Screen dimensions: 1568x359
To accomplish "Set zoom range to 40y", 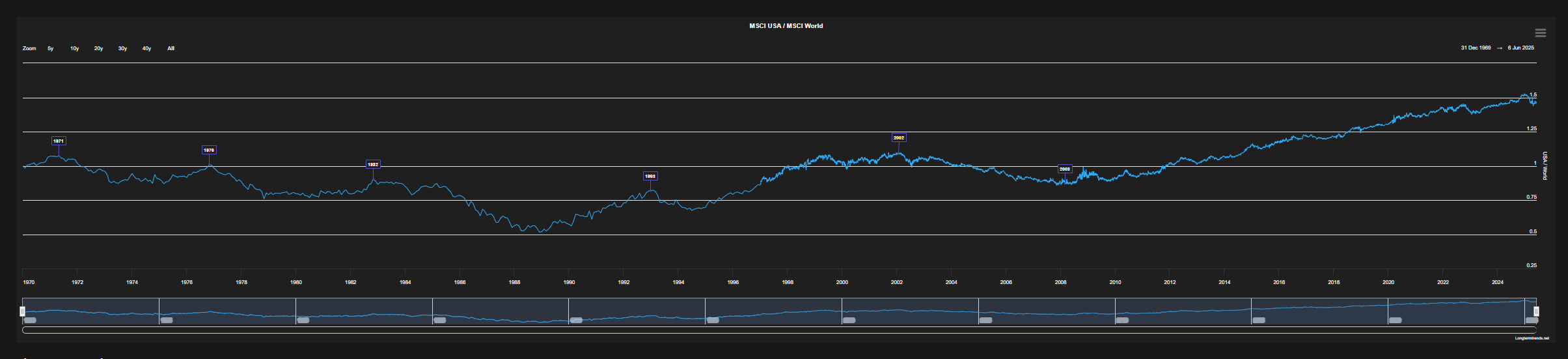I will click(146, 48).
